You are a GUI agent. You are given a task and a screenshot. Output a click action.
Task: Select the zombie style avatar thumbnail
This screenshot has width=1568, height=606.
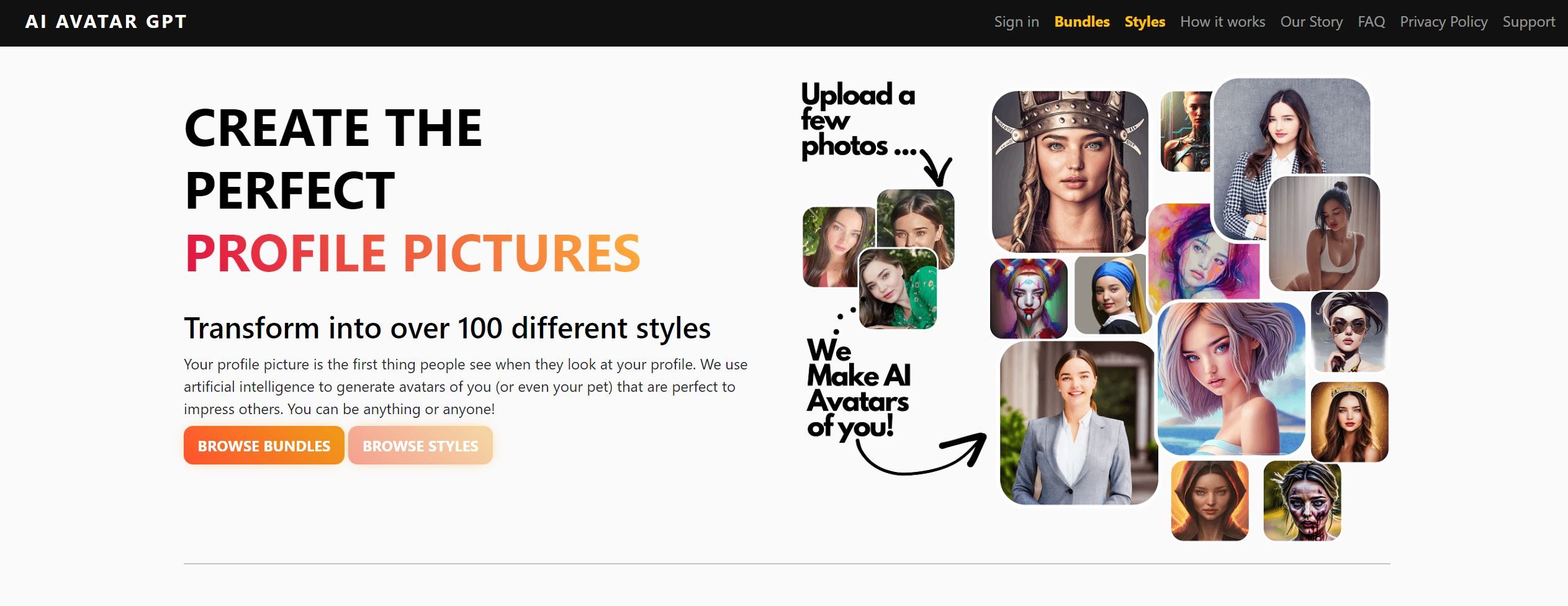coord(1302,500)
